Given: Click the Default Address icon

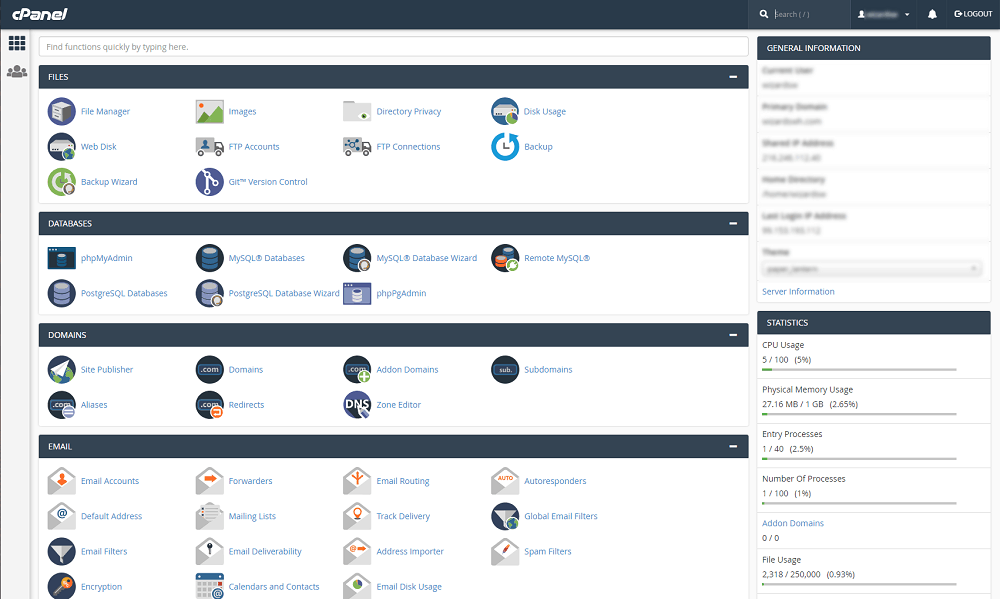Looking at the screenshot, I should (62, 517).
